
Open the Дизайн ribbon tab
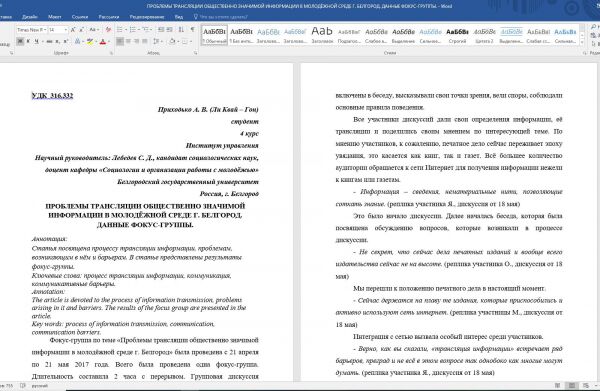pyautogui.click(x=29, y=17)
